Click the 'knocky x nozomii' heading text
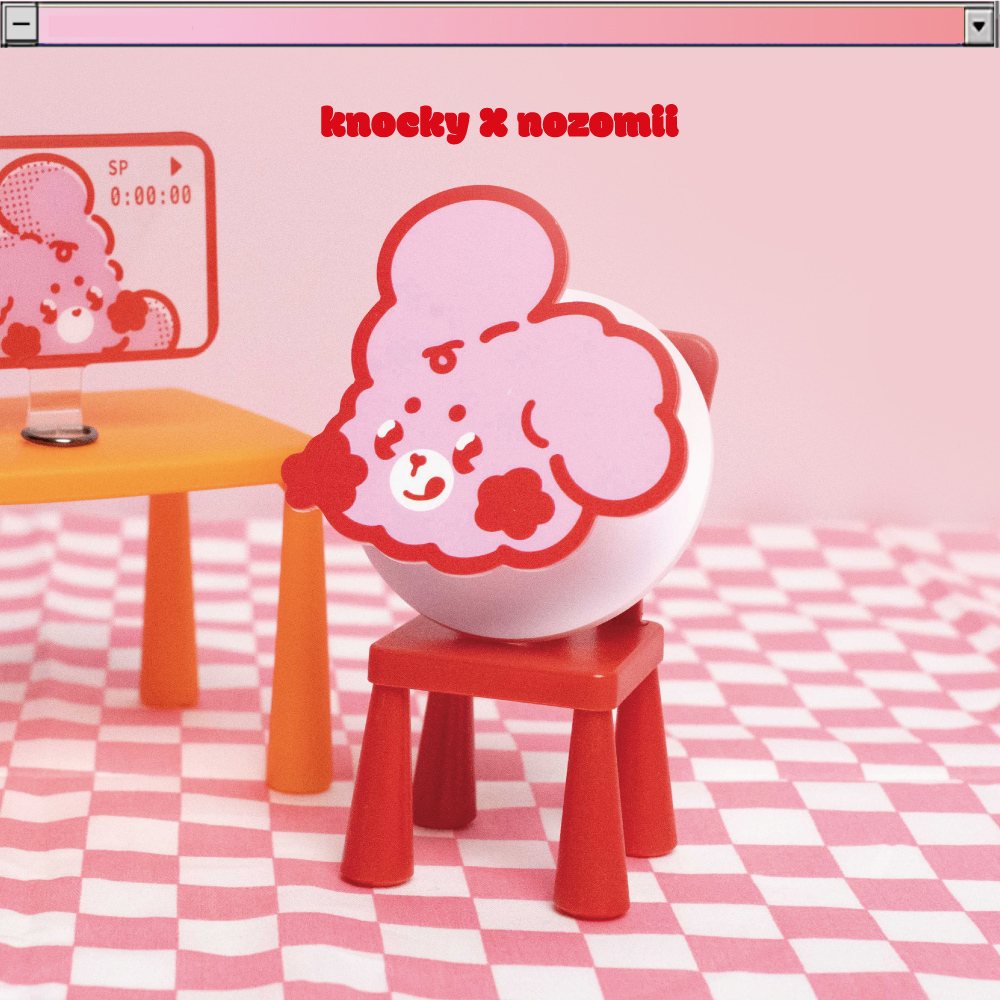Viewport: 1000px width, 1000px height. click(x=499, y=123)
